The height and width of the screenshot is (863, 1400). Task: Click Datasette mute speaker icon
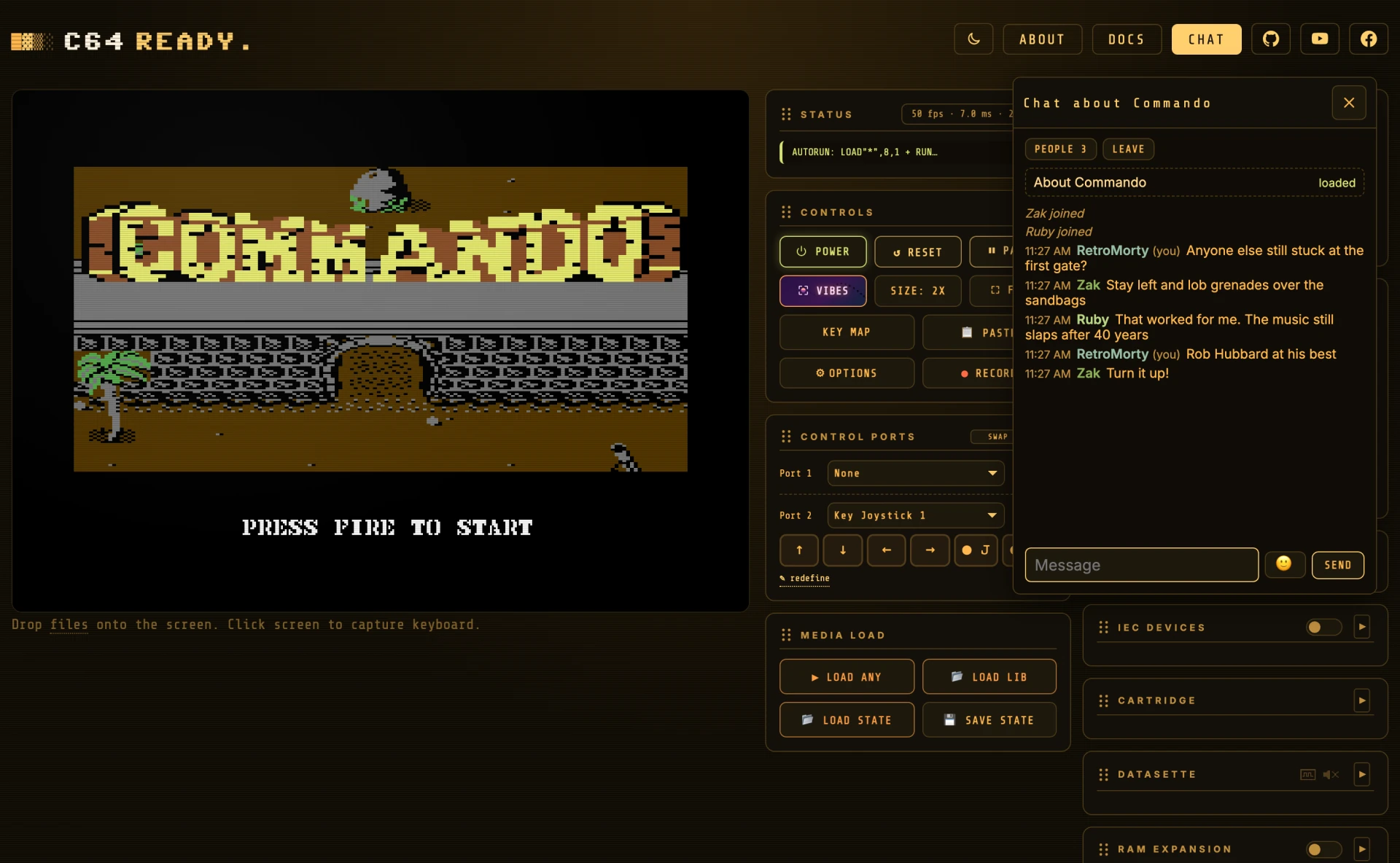click(x=1331, y=775)
